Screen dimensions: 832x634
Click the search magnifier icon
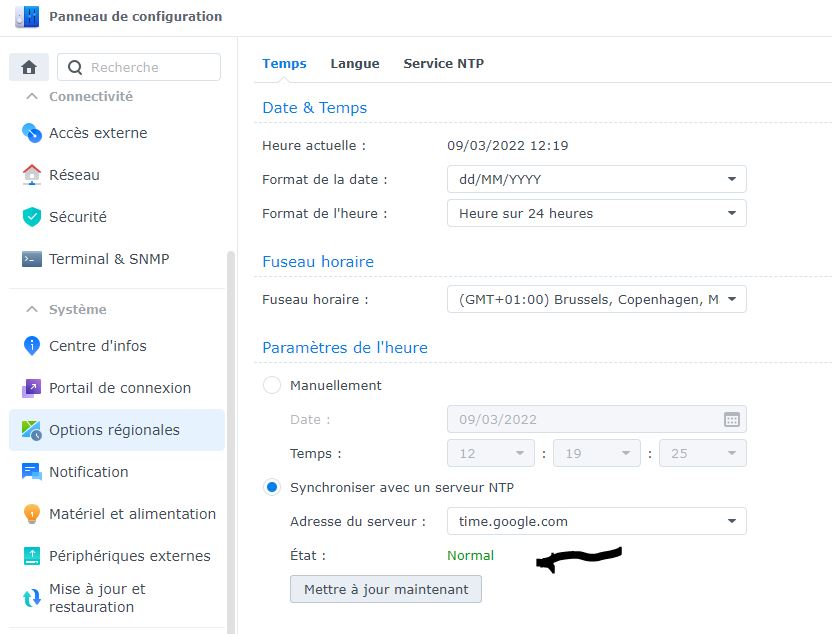pyautogui.click(x=75, y=67)
